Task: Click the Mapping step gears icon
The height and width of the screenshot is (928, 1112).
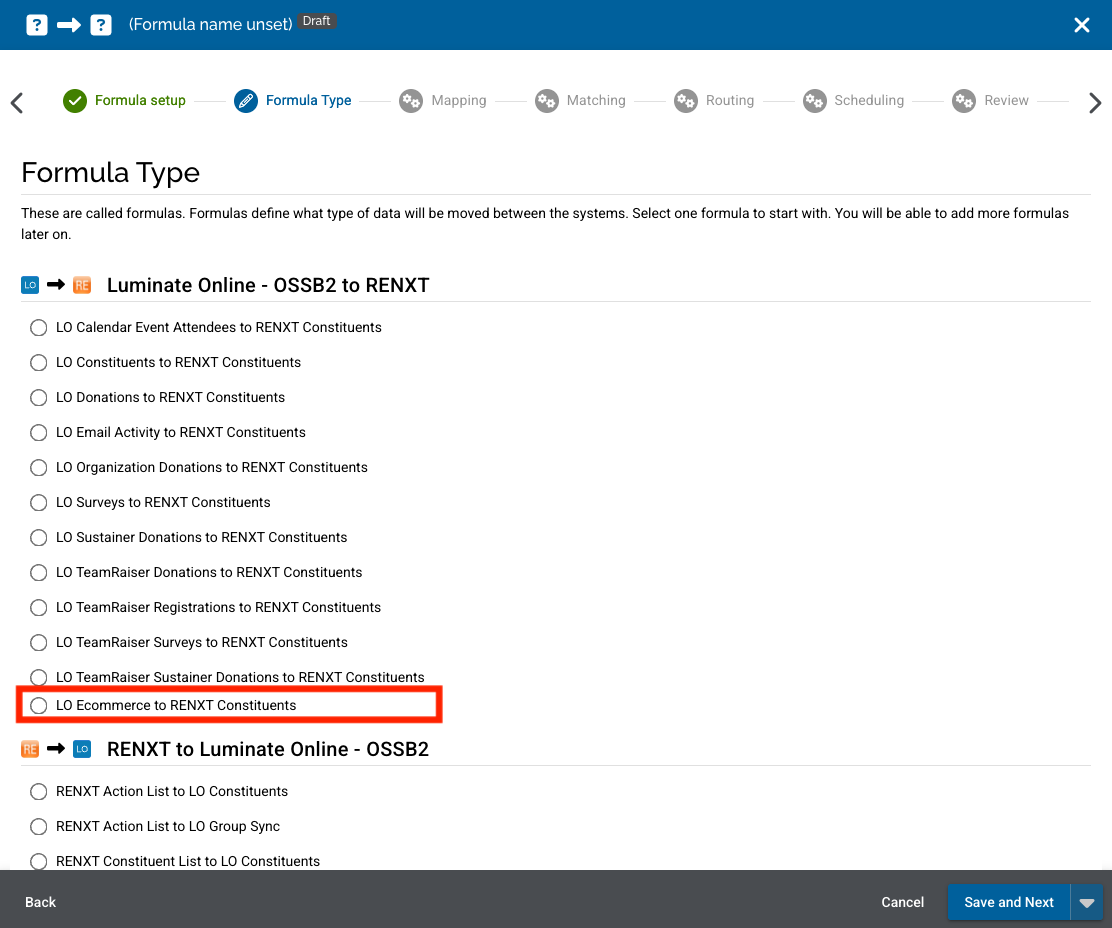Action: 411,101
